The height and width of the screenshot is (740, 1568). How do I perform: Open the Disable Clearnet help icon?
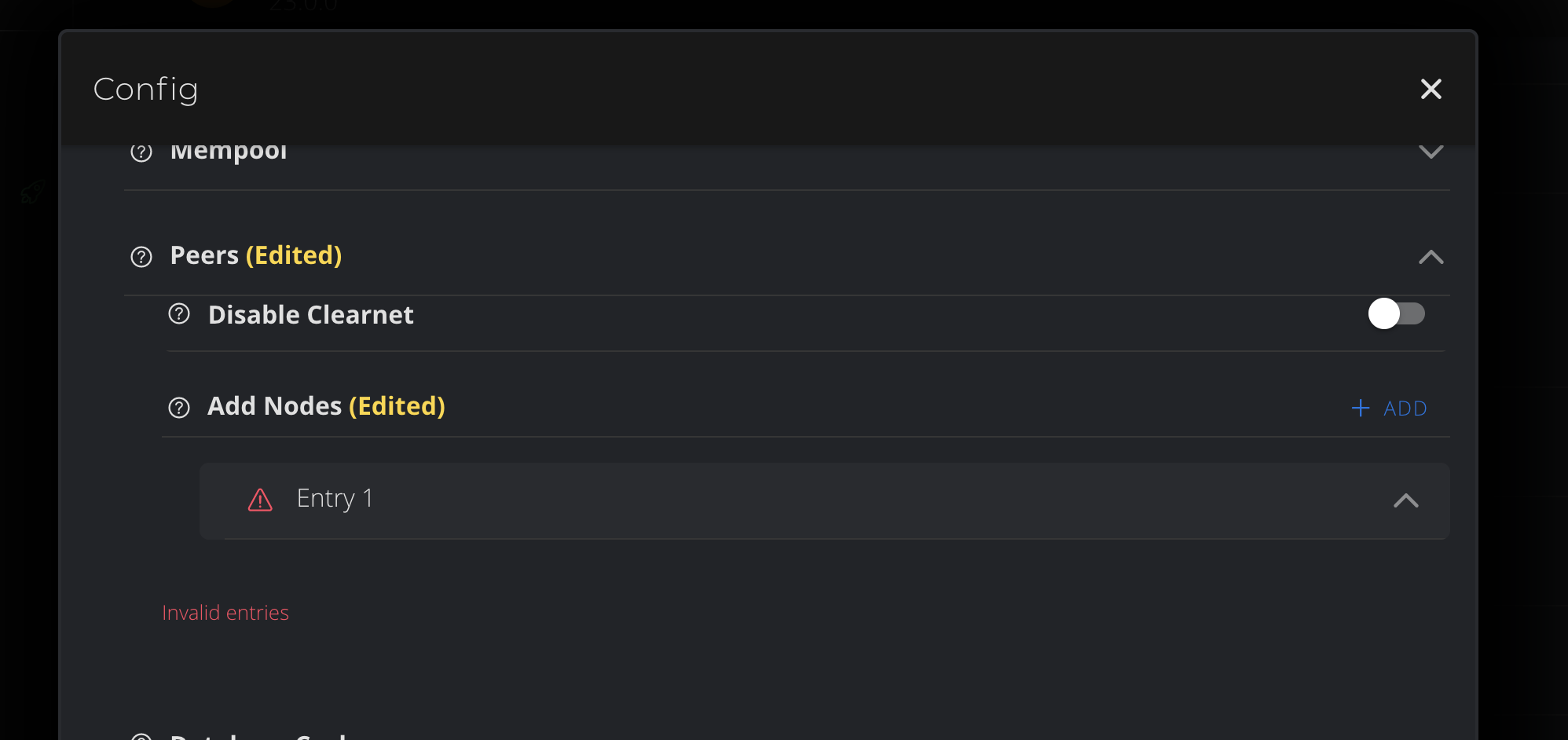pyautogui.click(x=178, y=313)
